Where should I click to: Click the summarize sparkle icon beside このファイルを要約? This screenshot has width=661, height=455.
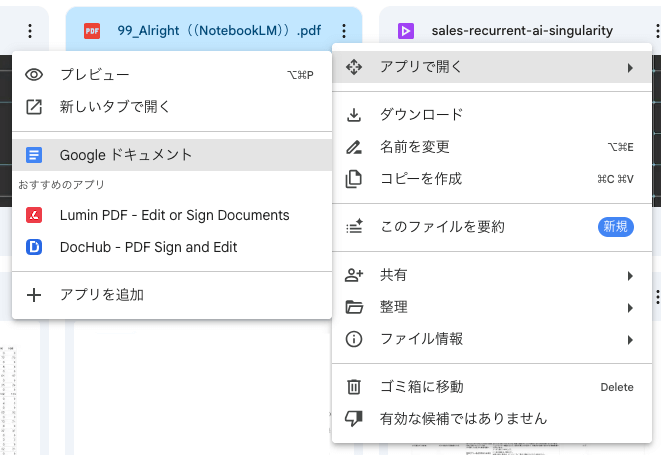point(354,226)
